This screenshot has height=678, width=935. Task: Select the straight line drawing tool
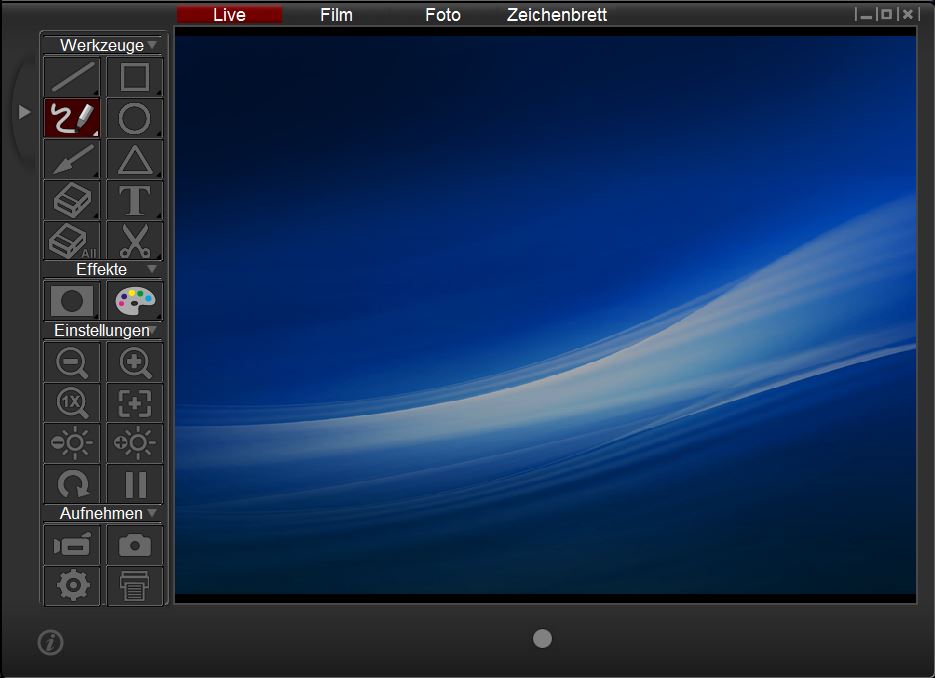coord(72,77)
